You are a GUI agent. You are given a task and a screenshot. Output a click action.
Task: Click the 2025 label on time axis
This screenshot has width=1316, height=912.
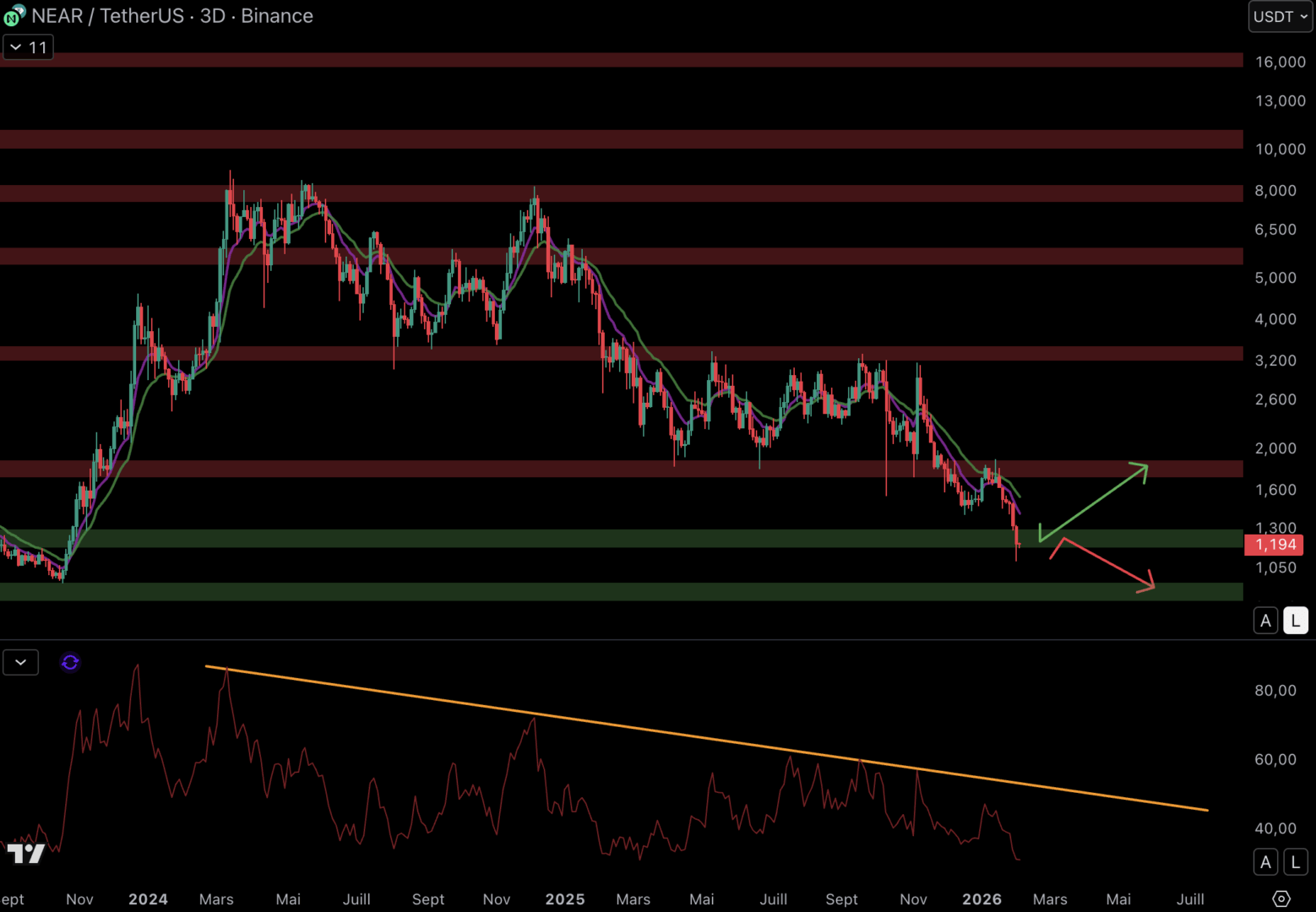565,899
